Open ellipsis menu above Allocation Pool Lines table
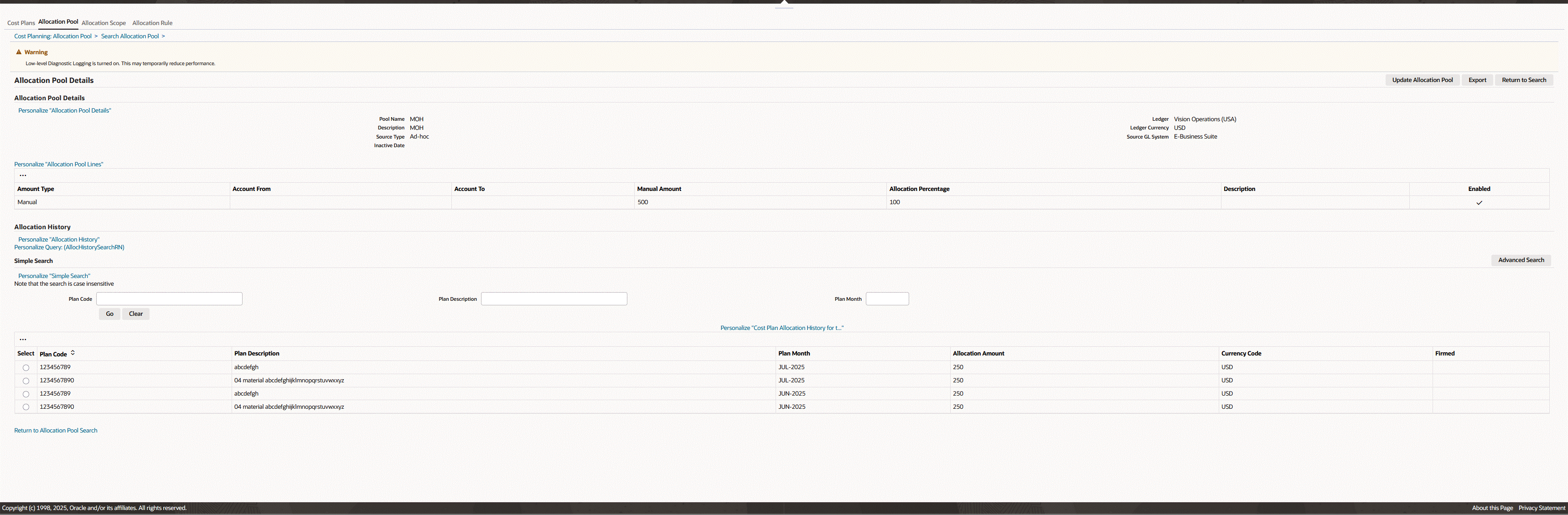This screenshot has width=1568, height=515. 23,175
